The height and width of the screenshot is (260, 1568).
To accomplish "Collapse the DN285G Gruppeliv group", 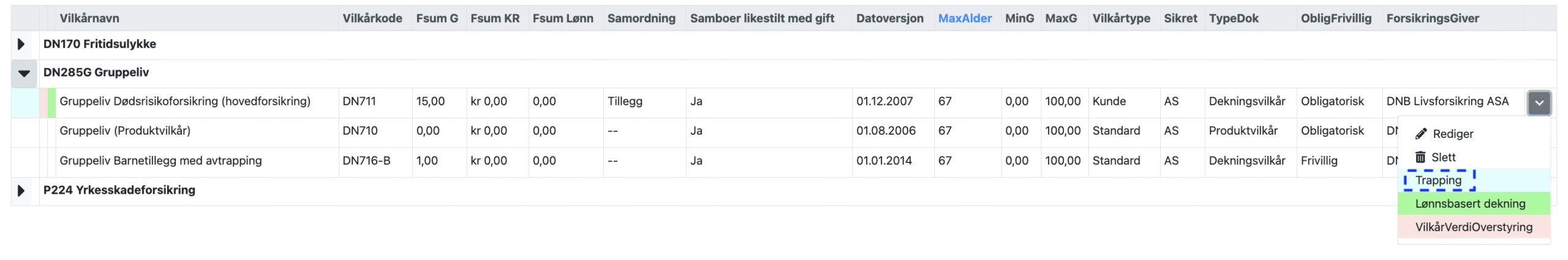I will 24,73.
